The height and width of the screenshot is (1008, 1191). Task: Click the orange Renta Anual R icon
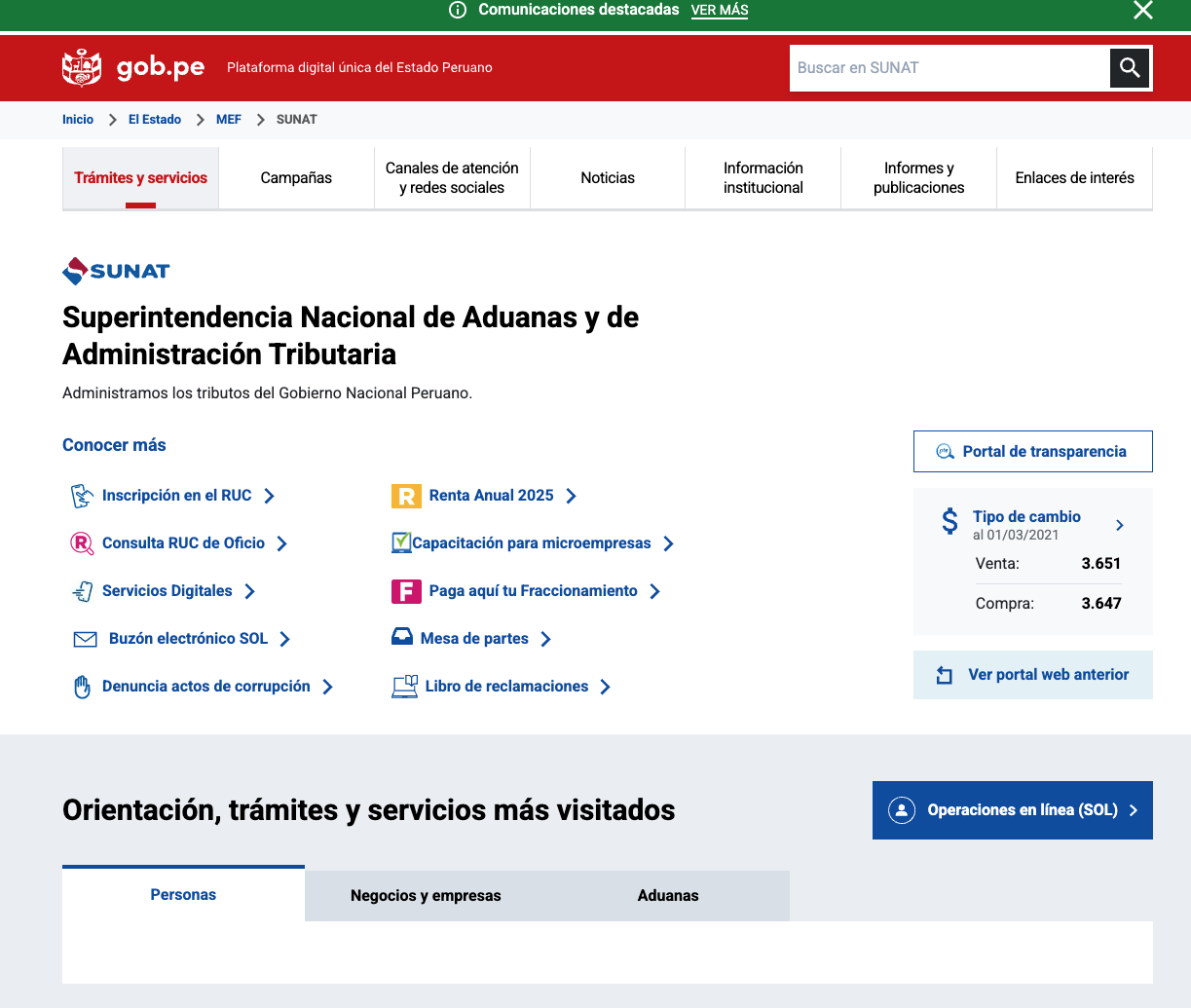tap(406, 496)
